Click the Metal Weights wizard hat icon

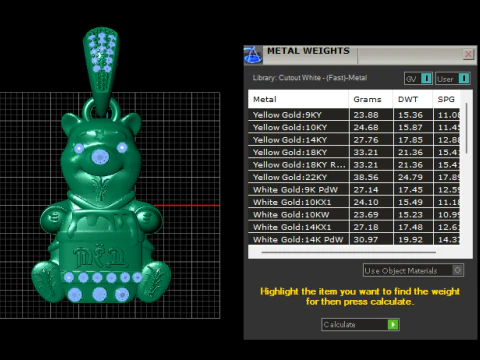(x=253, y=55)
